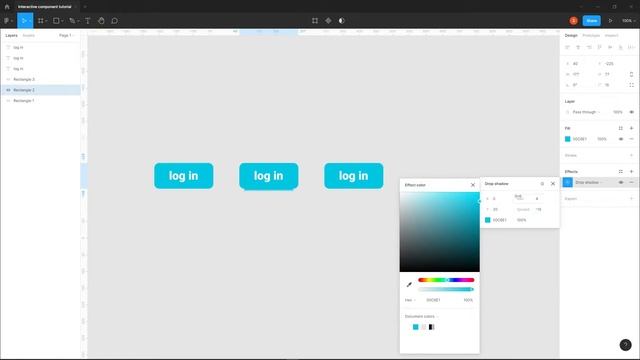Toggle Drop shadow effect visibility
640x360 pixels.
click(621, 182)
